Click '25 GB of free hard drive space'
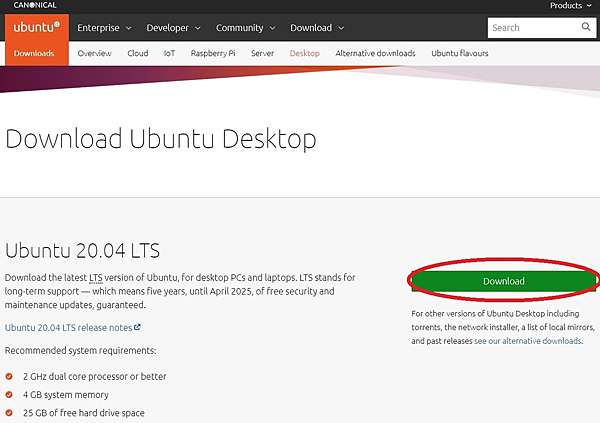The image size is (600, 423). click(84, 413)
